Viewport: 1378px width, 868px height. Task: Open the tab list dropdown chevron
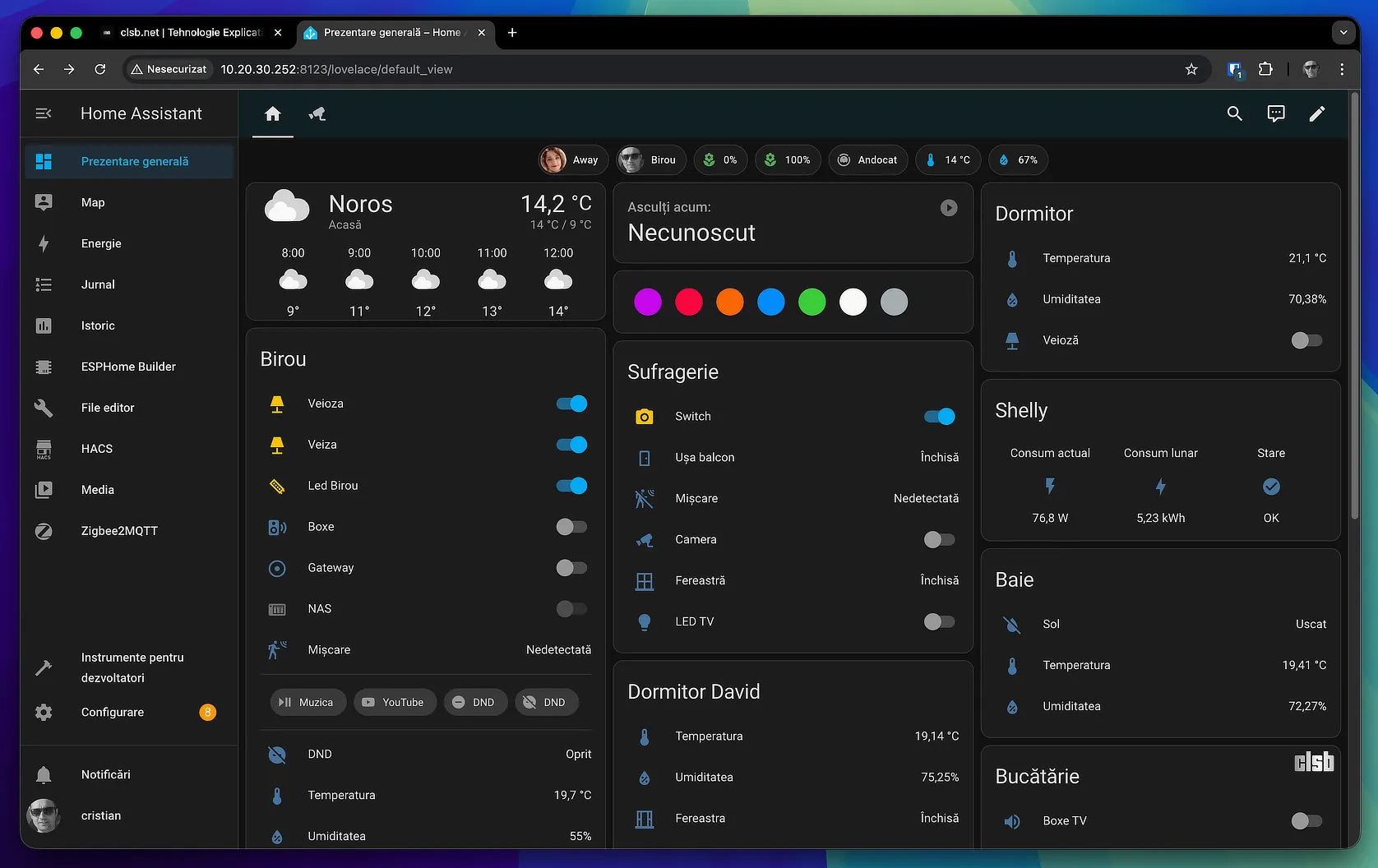click(x=1343, y=33)
